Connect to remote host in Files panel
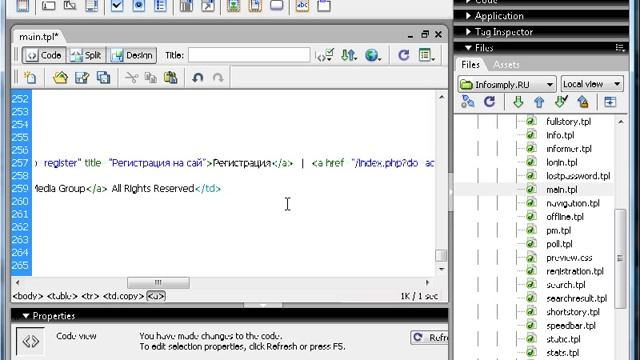 [x=468, y=102]
